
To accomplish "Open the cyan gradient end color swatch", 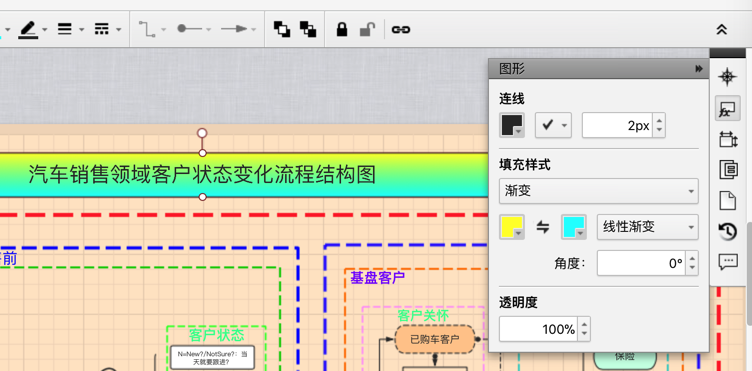I will tap(574, 227).
